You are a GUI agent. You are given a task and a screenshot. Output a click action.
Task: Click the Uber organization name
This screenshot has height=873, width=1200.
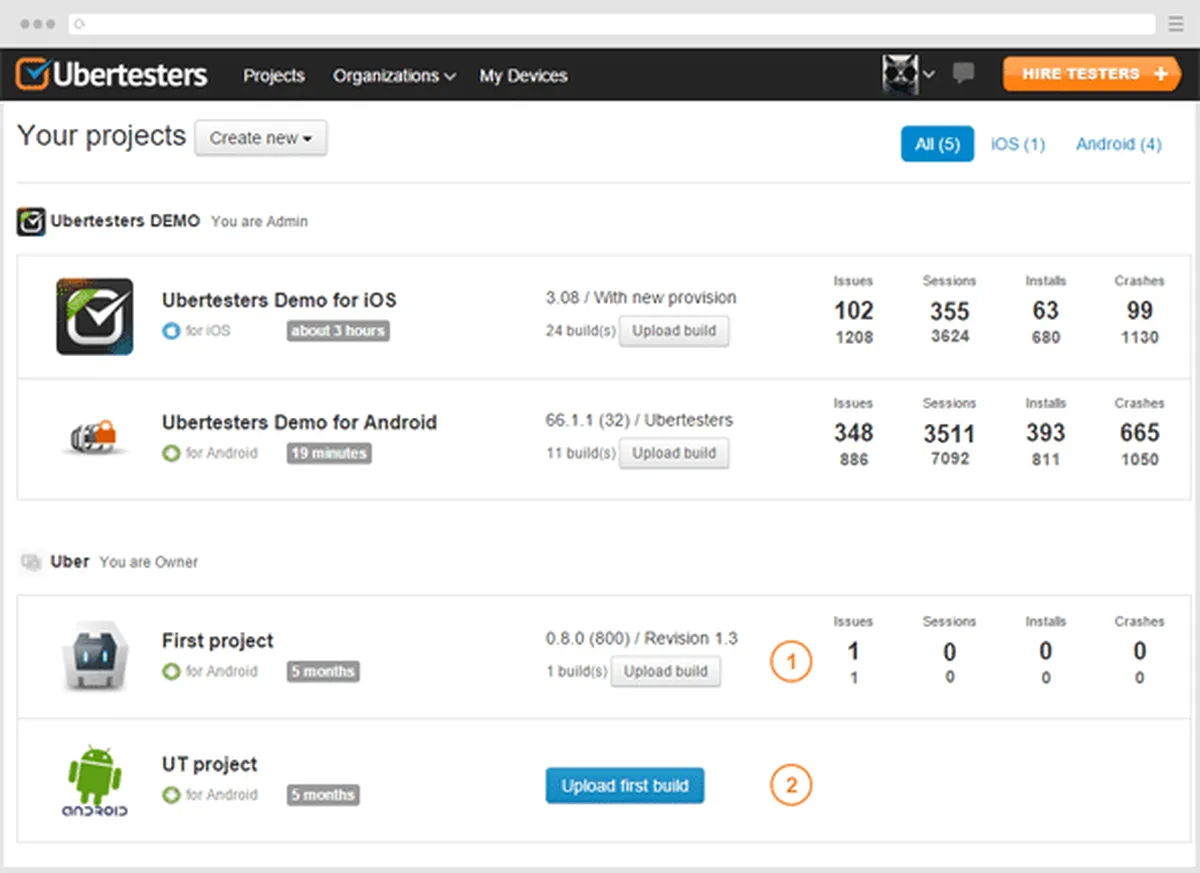click(x=70, y=562)
